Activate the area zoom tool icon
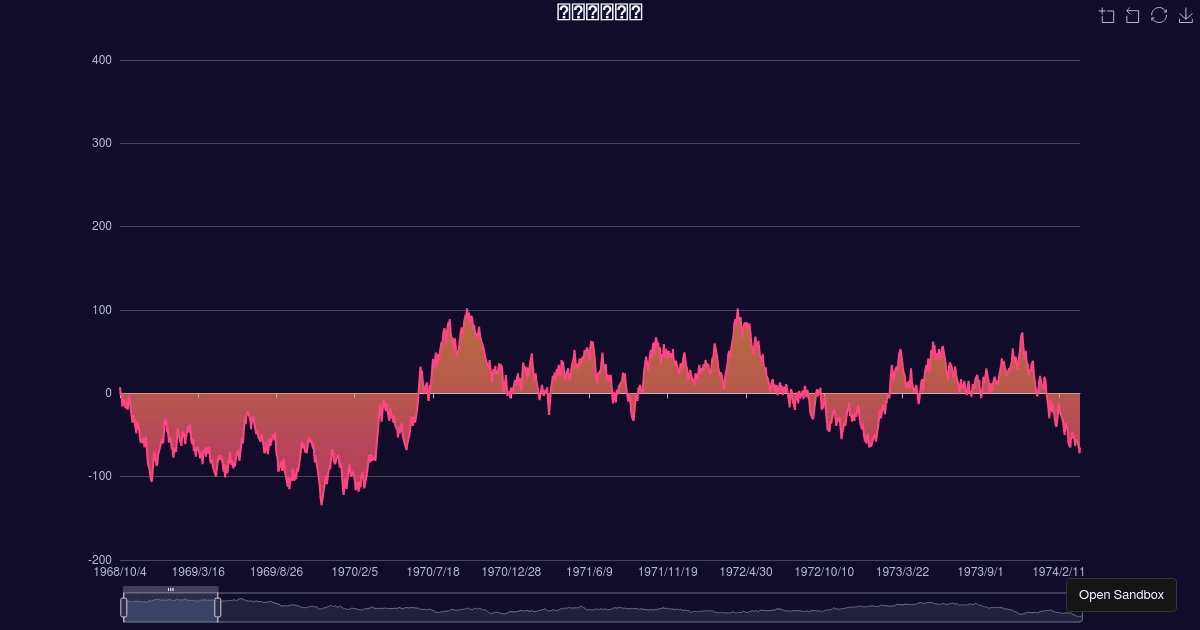Screen dimensions: 1200x630 click(1107, 15)
